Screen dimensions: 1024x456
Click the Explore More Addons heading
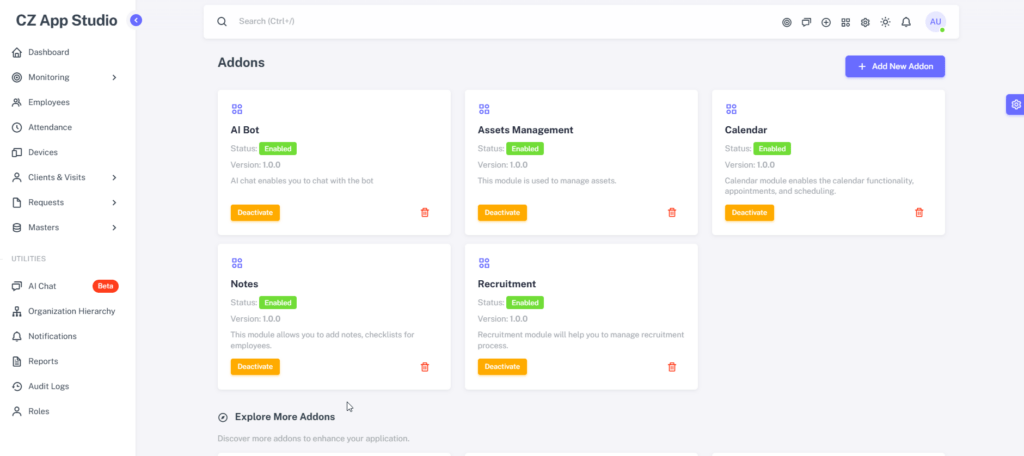(285, 417)
